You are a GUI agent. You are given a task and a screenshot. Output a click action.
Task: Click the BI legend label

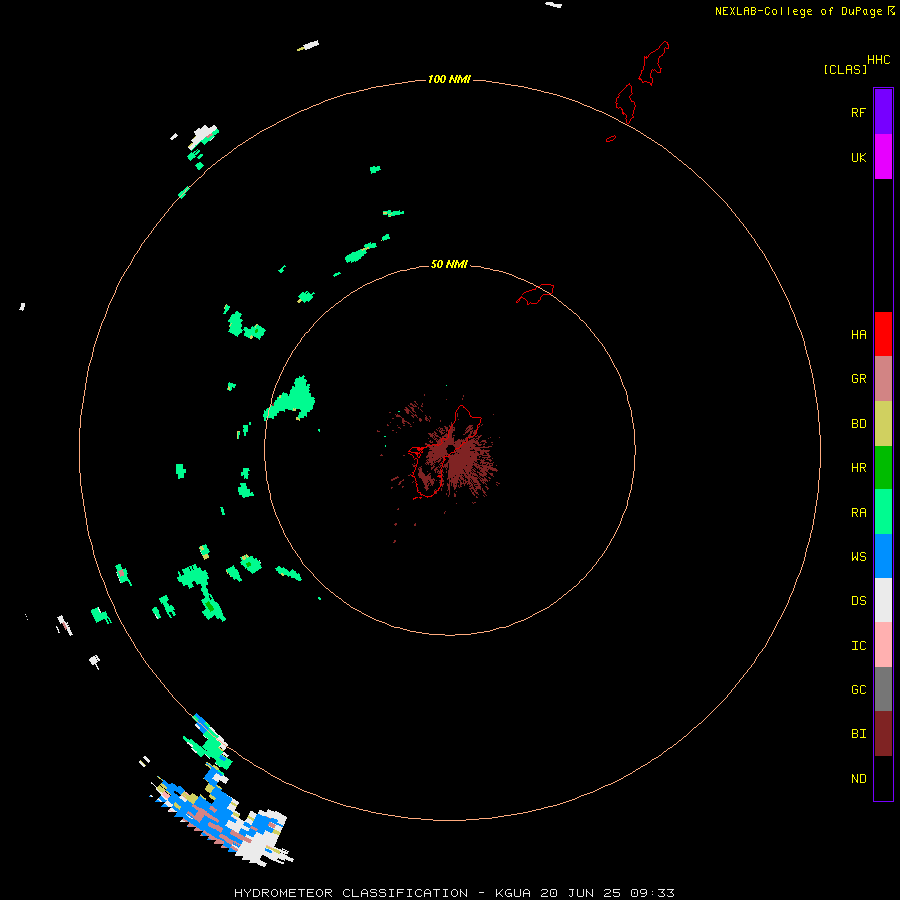[x=858, y=734]
